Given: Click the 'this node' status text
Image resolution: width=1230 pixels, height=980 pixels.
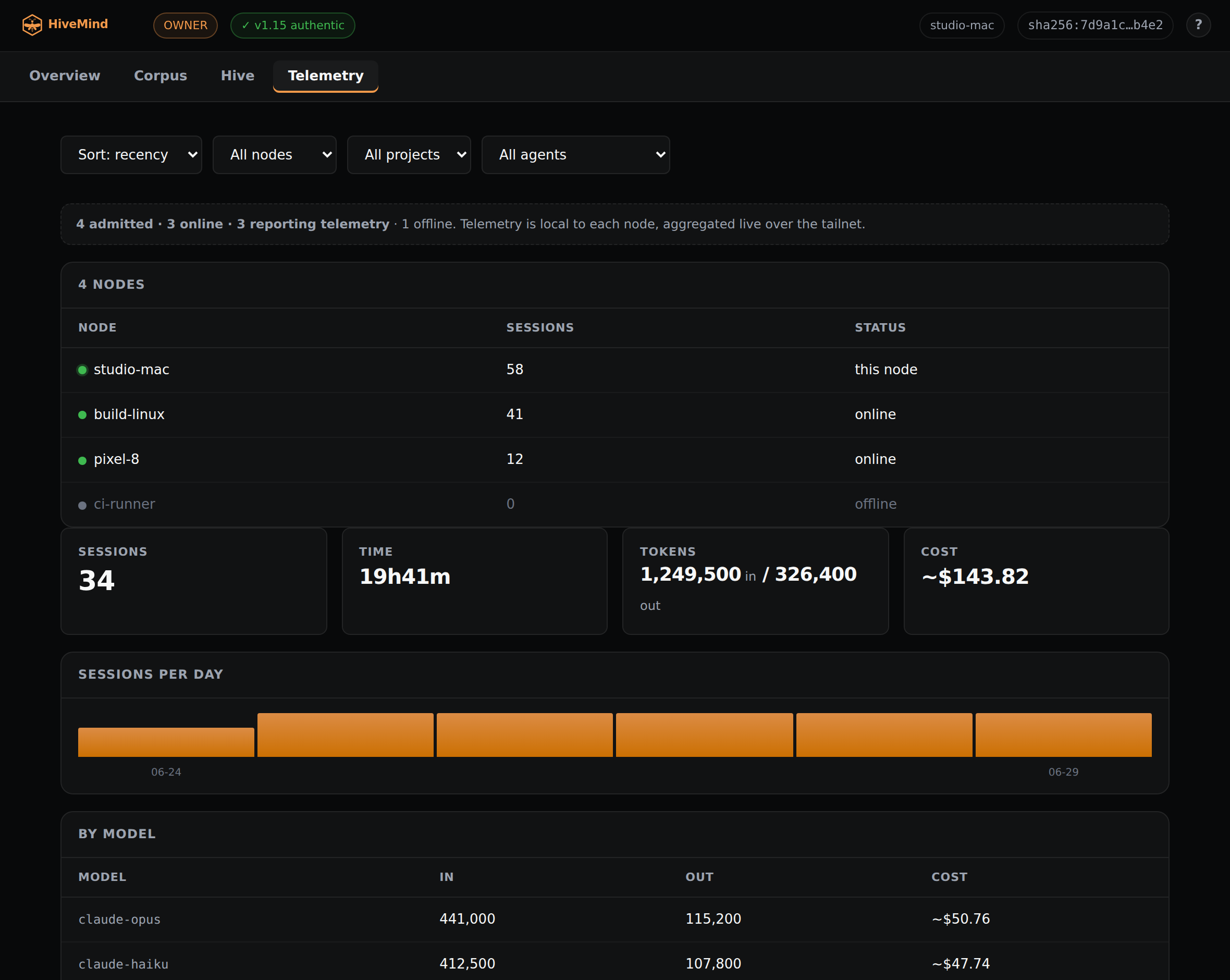Looking at the screenshot, I should click(x=886, y=369).
